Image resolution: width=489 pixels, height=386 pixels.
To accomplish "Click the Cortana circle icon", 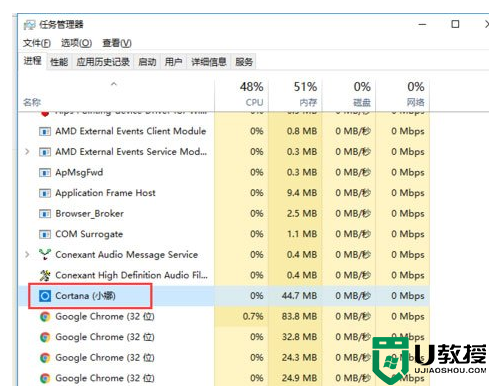I will tap(45, 296).
